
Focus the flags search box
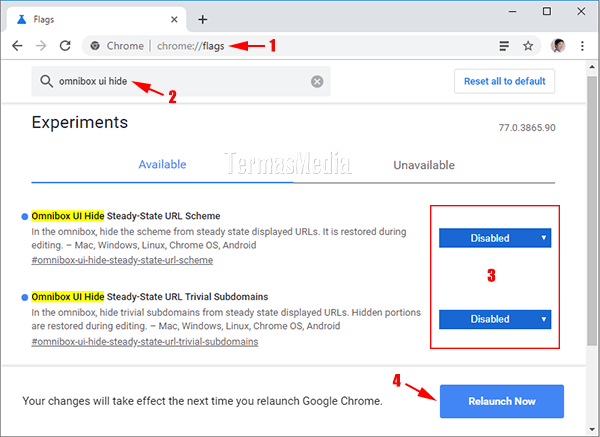(x=181, y=81)
